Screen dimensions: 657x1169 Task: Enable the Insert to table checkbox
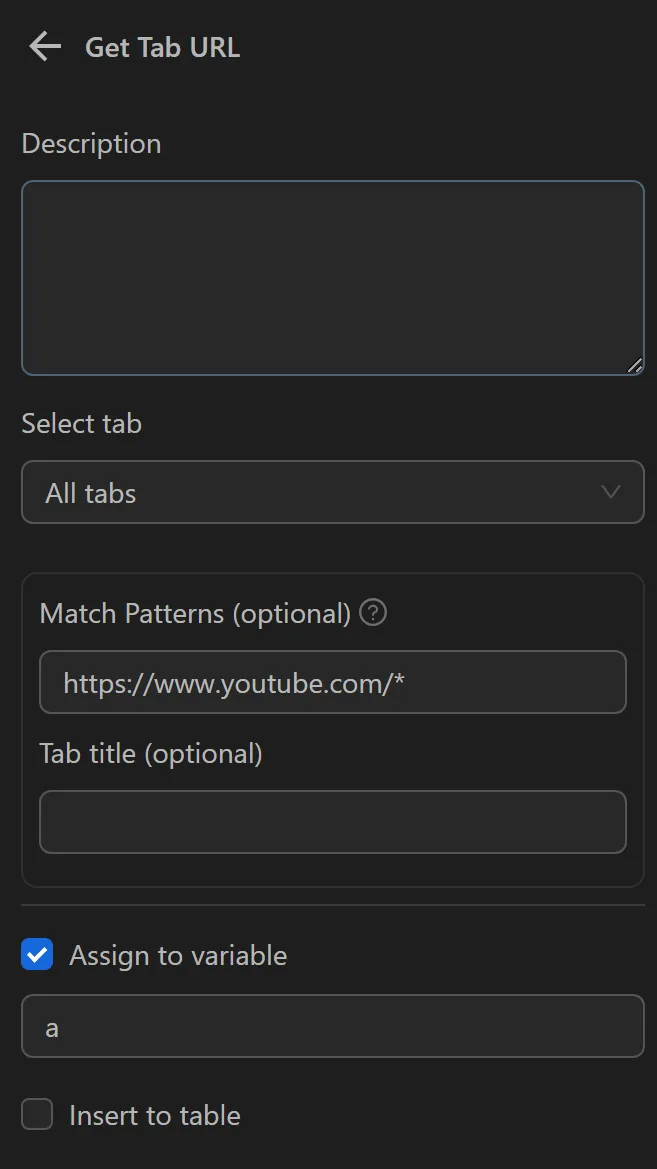pyautogui.click(x=37, y=1114)
